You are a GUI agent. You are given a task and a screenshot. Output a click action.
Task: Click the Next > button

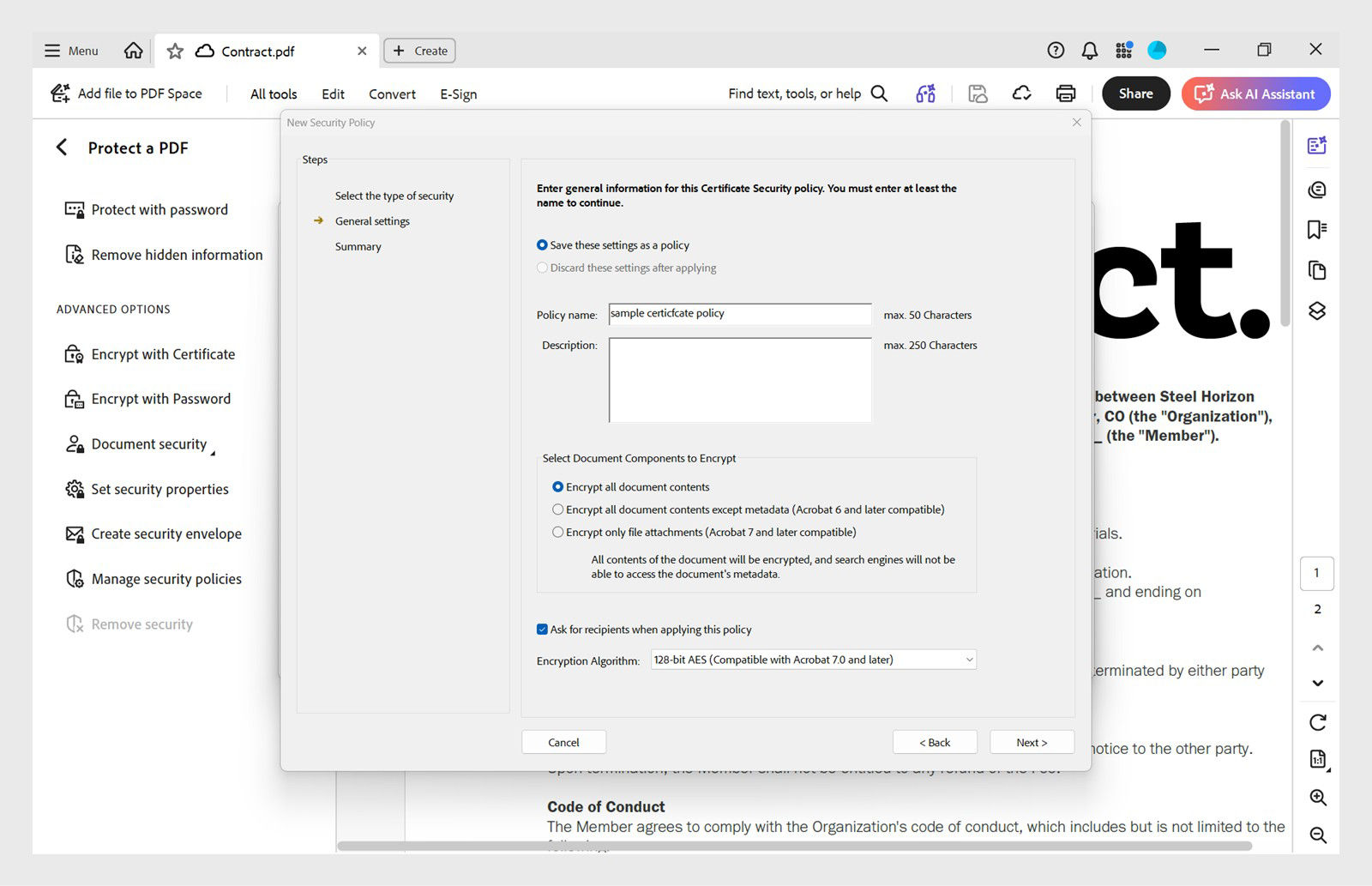pos(1032,743)
